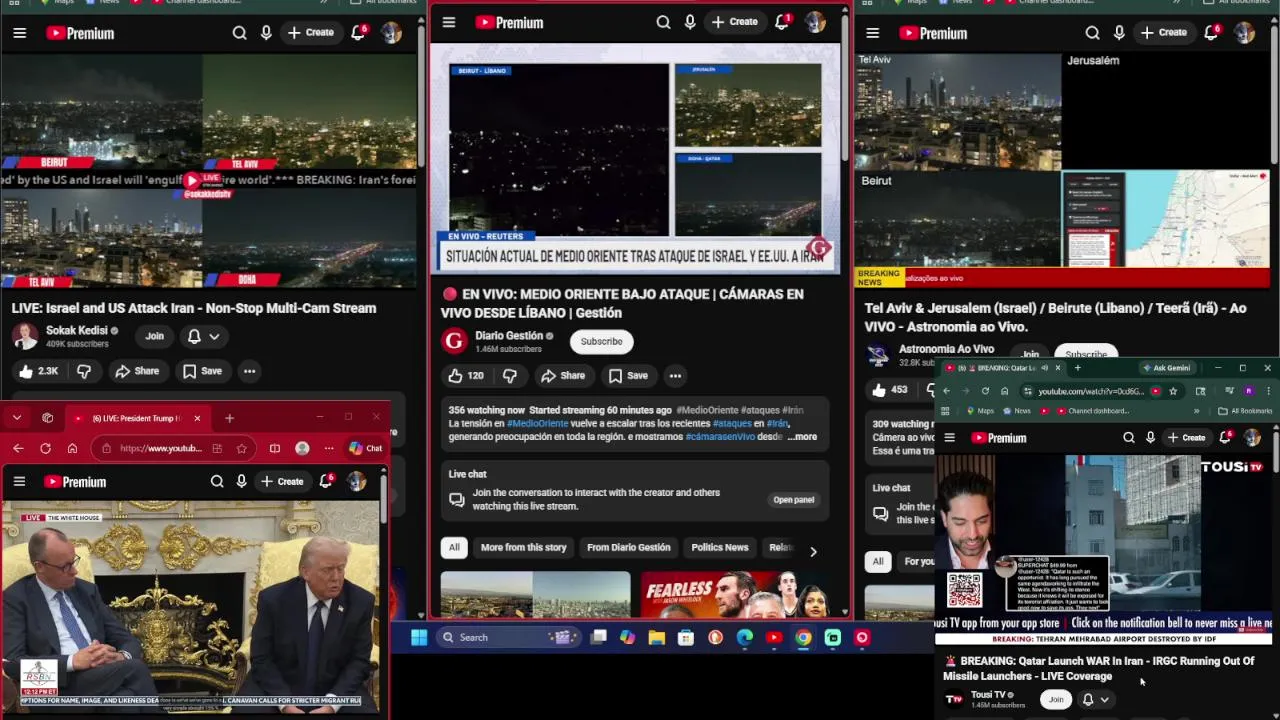Dislike the Sokak Kedisi live stream

84,371
